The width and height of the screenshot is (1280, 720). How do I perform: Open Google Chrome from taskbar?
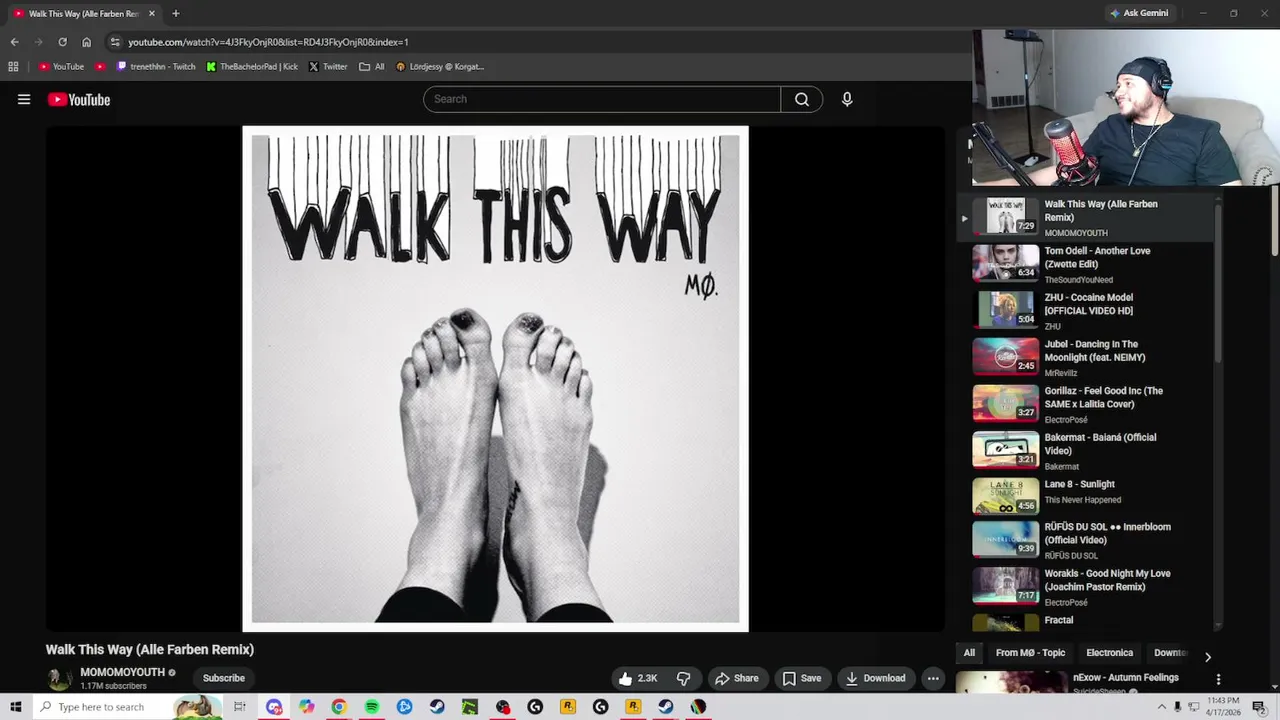(339, 707)
